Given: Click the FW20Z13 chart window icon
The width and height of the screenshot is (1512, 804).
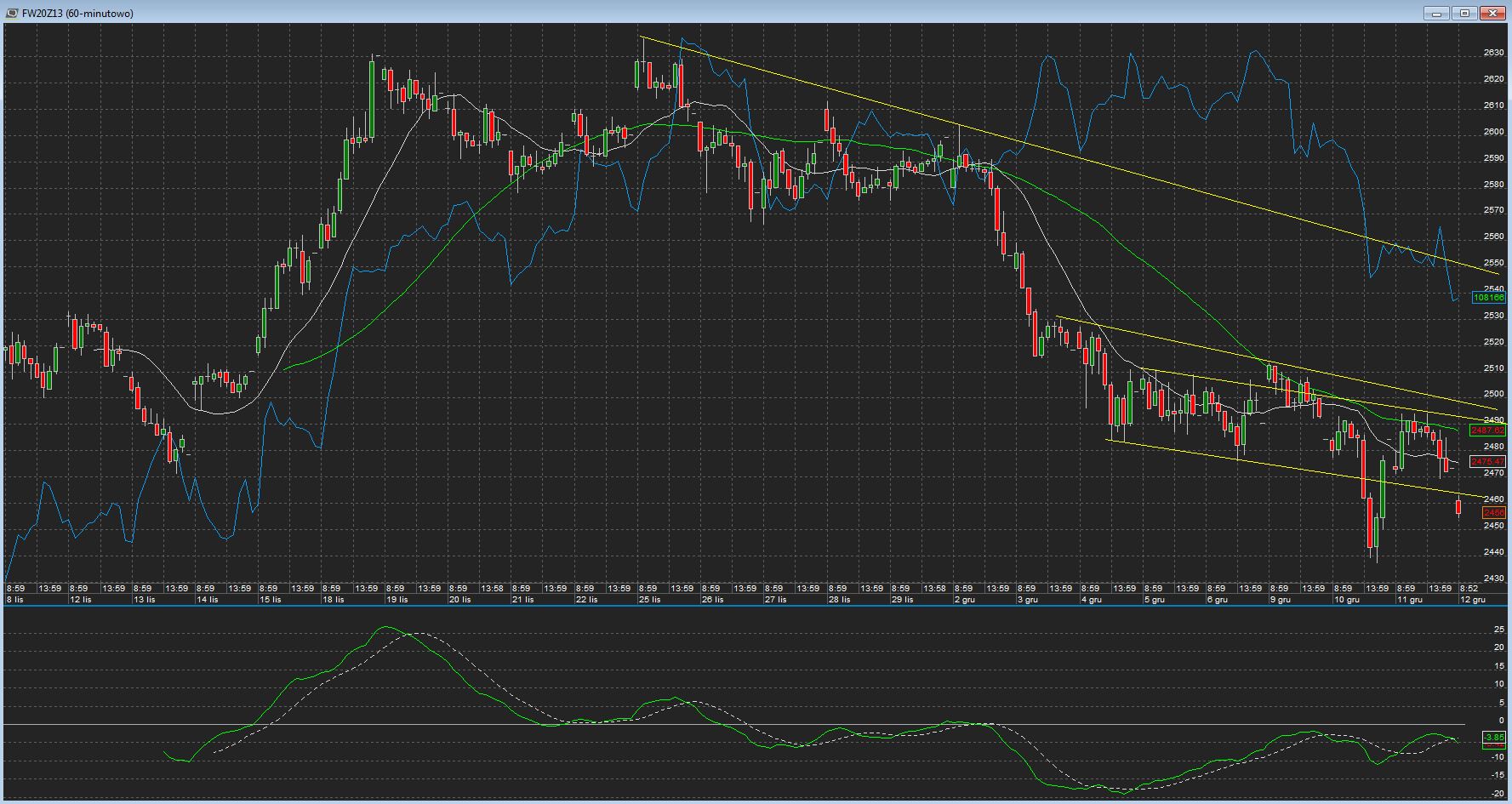Looking at the screenshot, I should (x=11, y=13).
